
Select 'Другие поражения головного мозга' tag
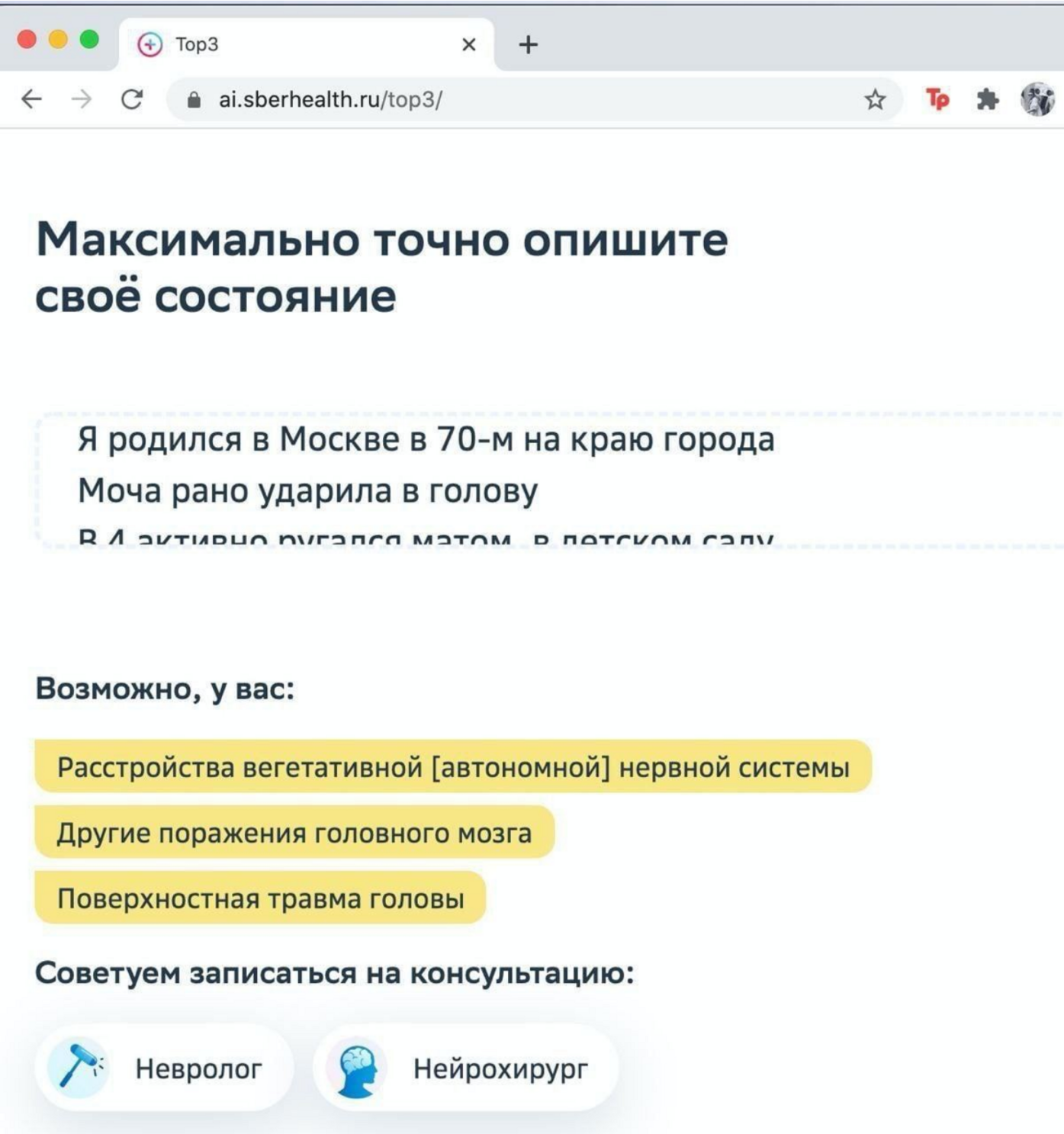pos(294,833)
